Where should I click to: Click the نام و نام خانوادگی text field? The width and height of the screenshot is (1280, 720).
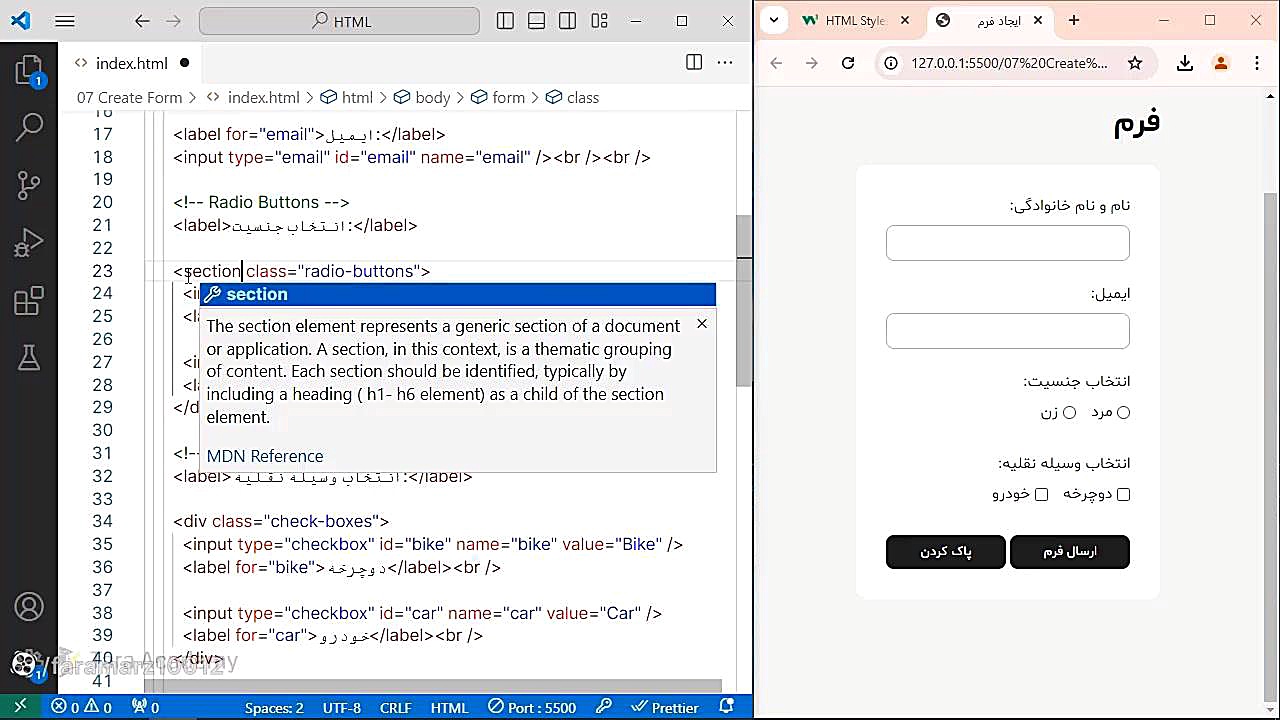coord(1007,243)
